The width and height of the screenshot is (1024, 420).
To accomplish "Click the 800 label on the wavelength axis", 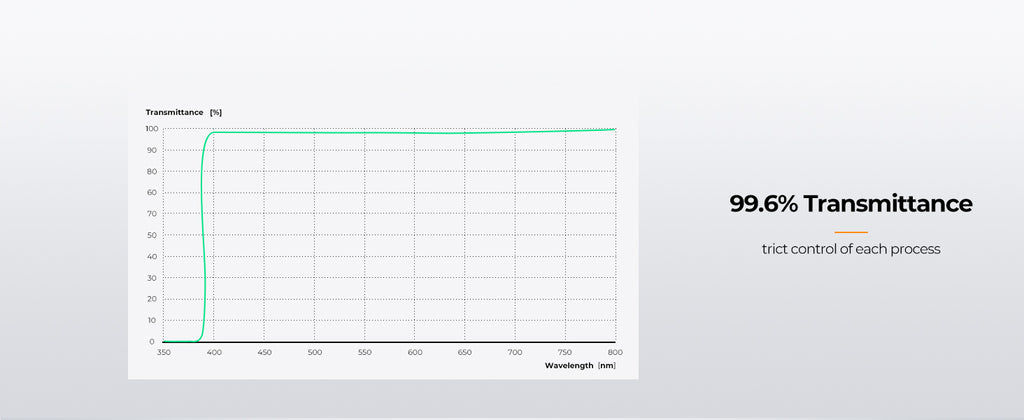I will coord(615,352).
